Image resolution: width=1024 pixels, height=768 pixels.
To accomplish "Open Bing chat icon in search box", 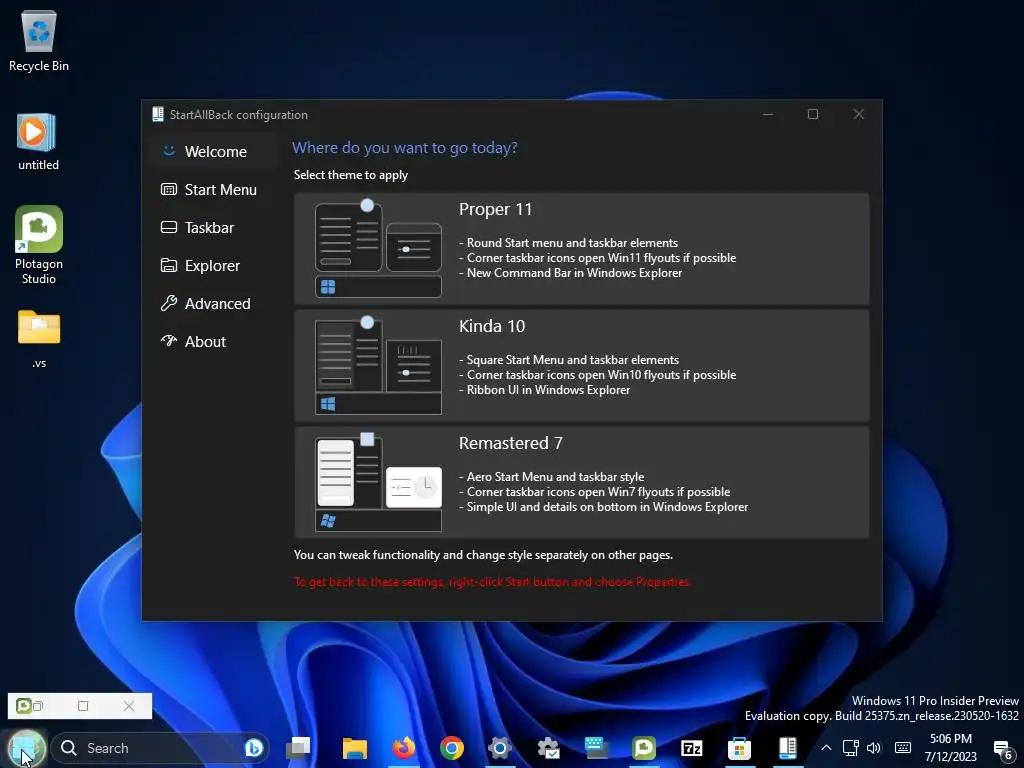I will click(253, 748).
